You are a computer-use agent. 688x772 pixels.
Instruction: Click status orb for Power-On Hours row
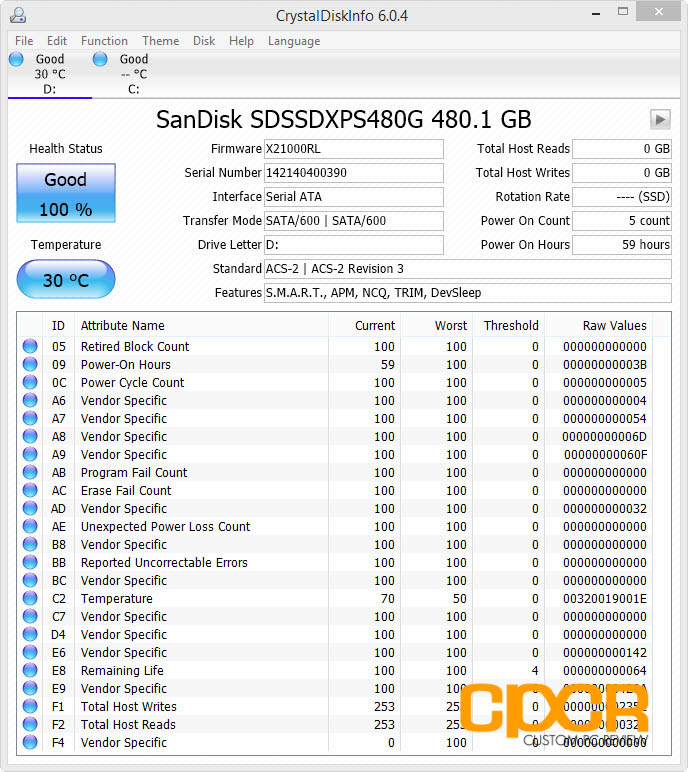(30, 364)
